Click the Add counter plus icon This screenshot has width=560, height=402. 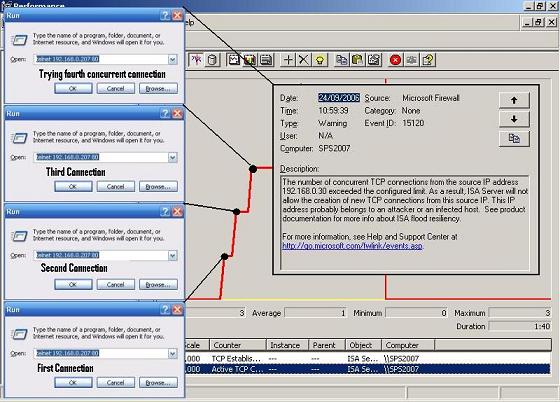point(288,60)
